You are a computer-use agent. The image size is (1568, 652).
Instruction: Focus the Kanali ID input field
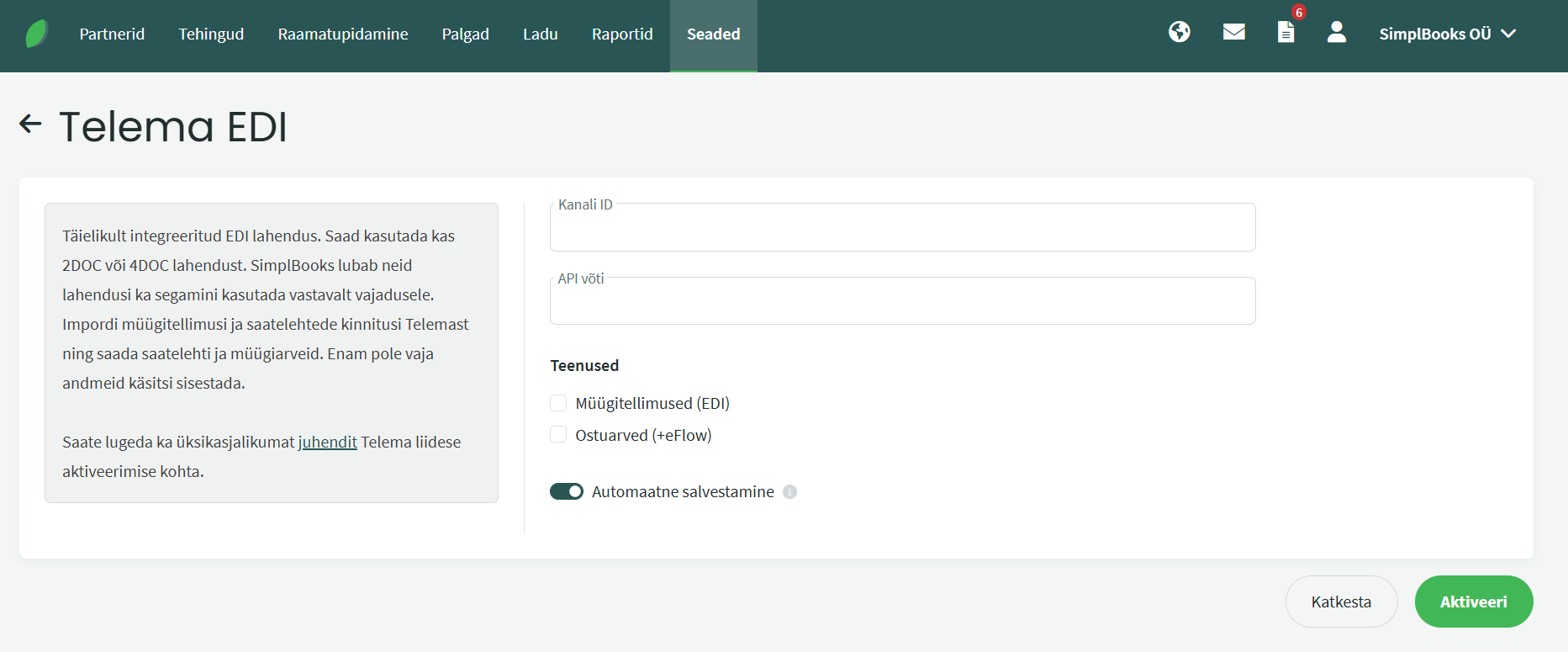[903, 227]
